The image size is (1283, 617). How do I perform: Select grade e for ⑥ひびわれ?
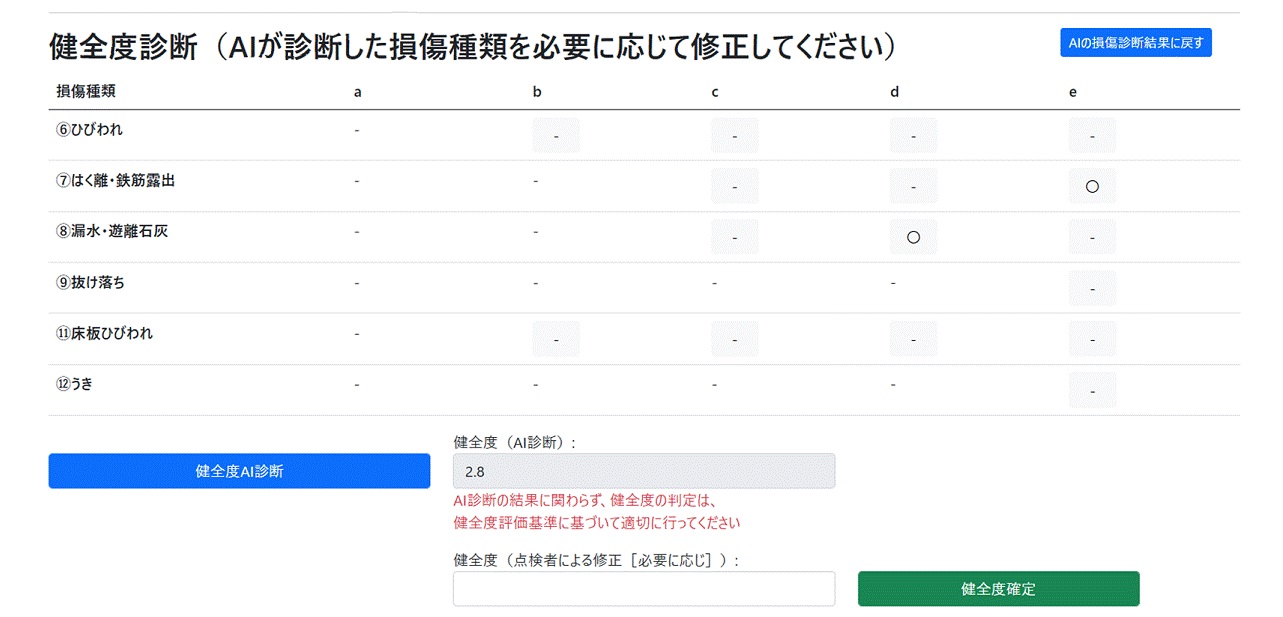coord(1092,135)
